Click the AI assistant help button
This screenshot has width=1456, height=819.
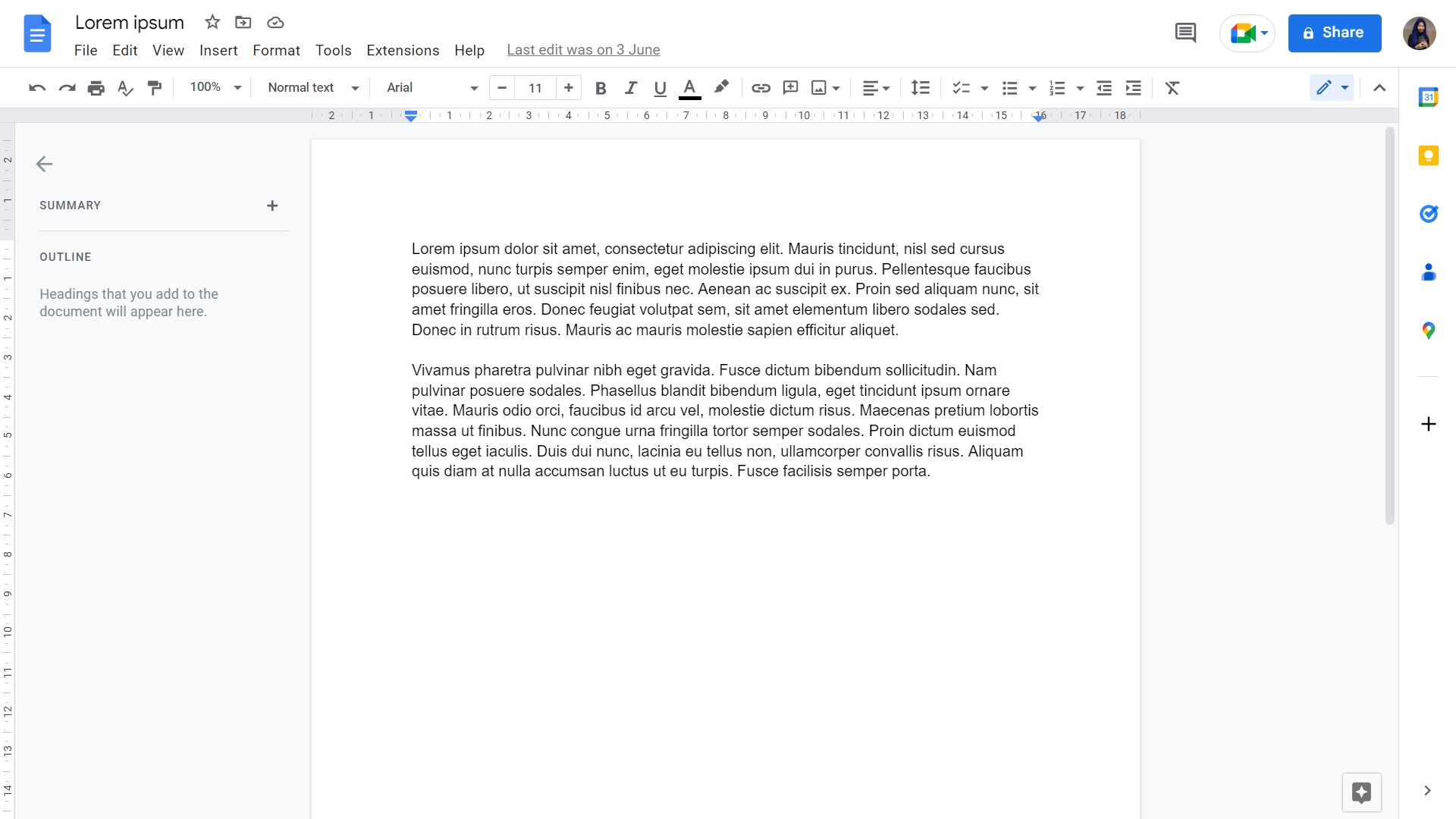(1362, 791)
